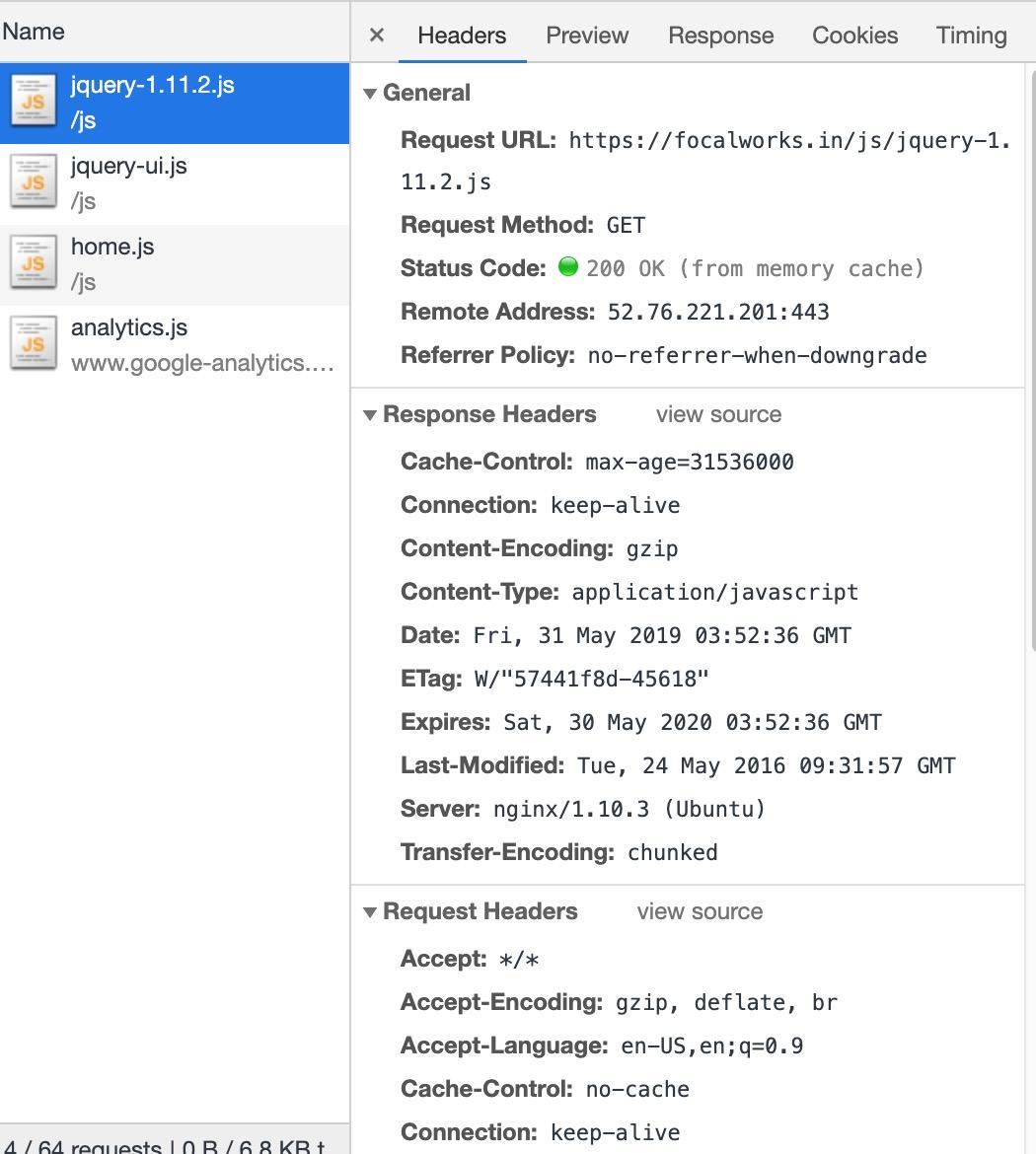Select the jquery-ui.js request row
The width and height of the screenshot is (1036, 1154).
pos(197,183)
